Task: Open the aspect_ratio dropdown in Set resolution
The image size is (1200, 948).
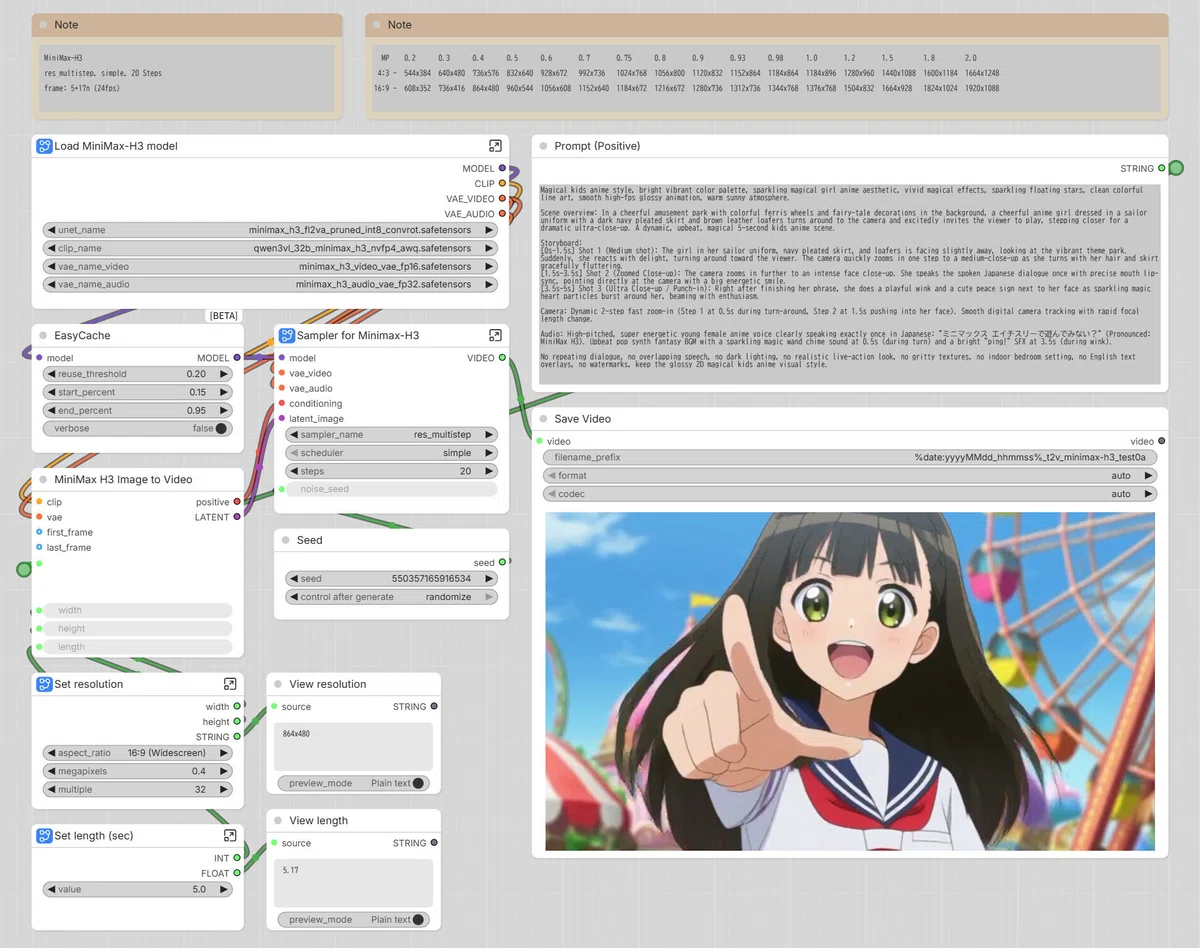Action: click(x=137, y=753)
